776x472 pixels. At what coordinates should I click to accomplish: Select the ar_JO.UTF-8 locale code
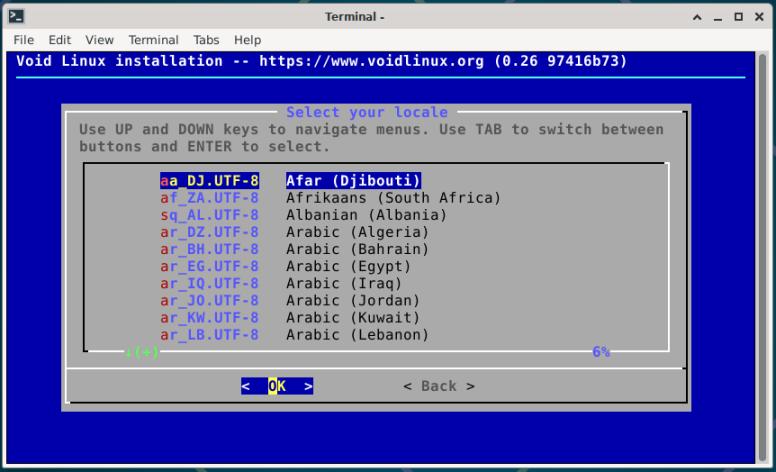coord(209,300)
